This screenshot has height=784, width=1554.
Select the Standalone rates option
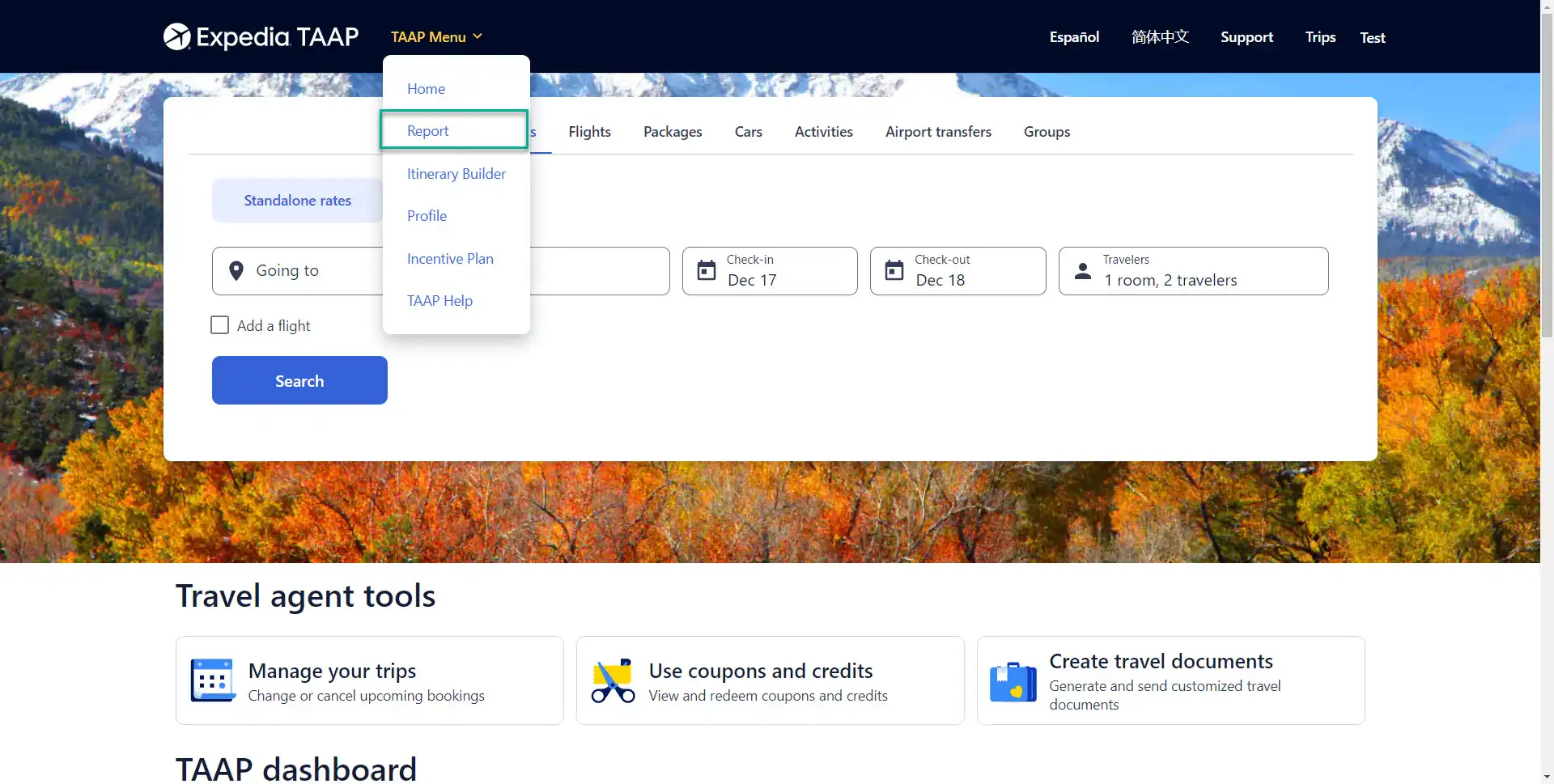point(297,201)
